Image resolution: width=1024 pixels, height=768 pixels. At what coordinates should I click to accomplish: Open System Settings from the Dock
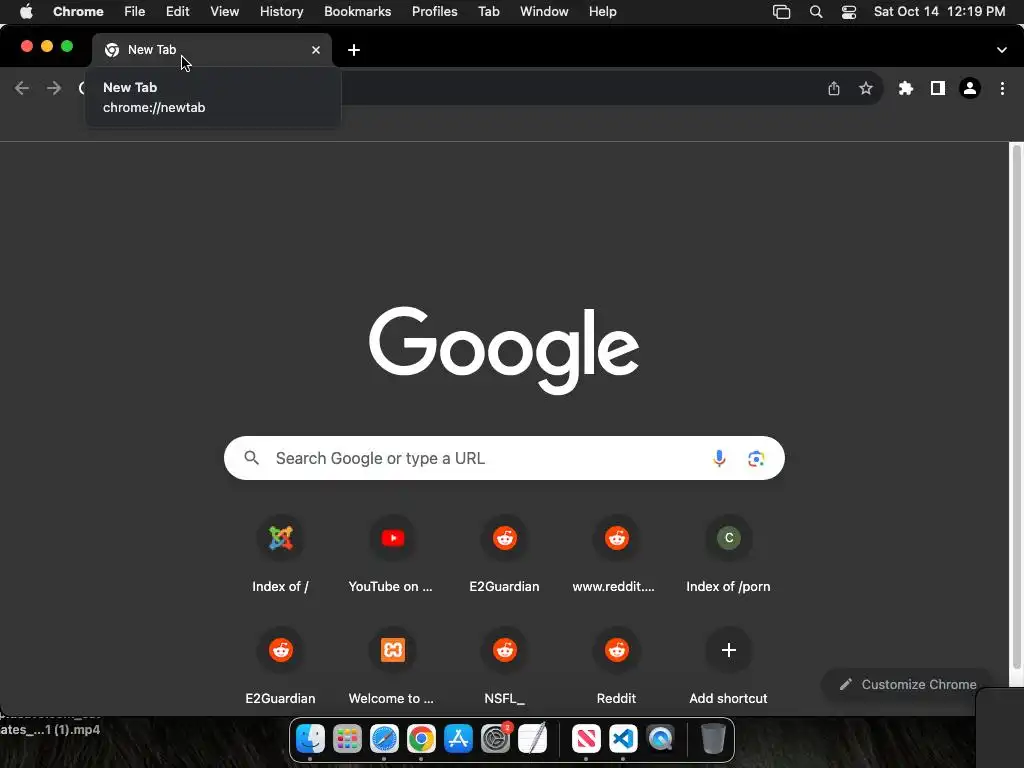495,739
